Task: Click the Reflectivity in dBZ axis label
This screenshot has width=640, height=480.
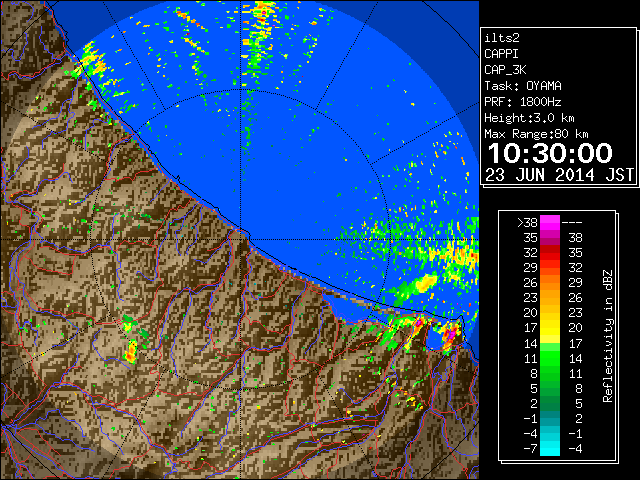Action: pos(608,336)
